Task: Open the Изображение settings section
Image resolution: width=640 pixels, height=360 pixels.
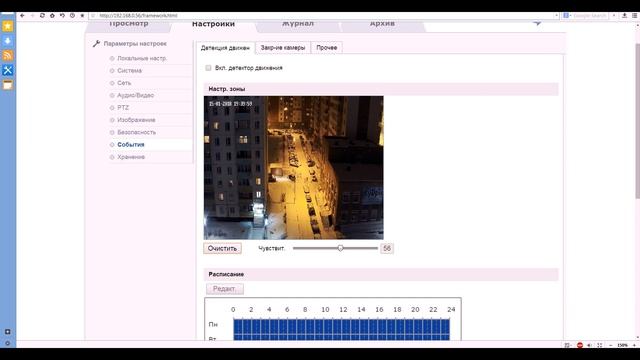Action: pos(136,120)
